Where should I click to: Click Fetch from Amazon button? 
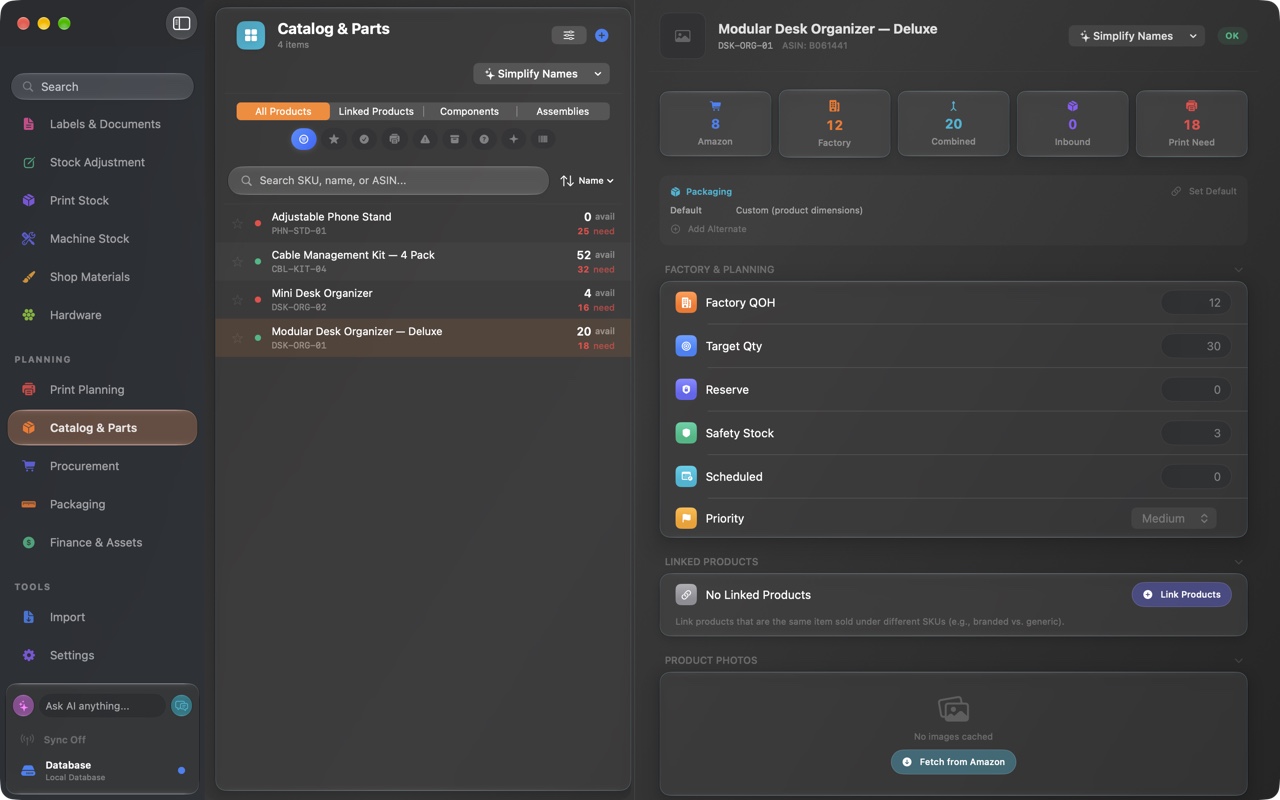click(x=953, y=762)
